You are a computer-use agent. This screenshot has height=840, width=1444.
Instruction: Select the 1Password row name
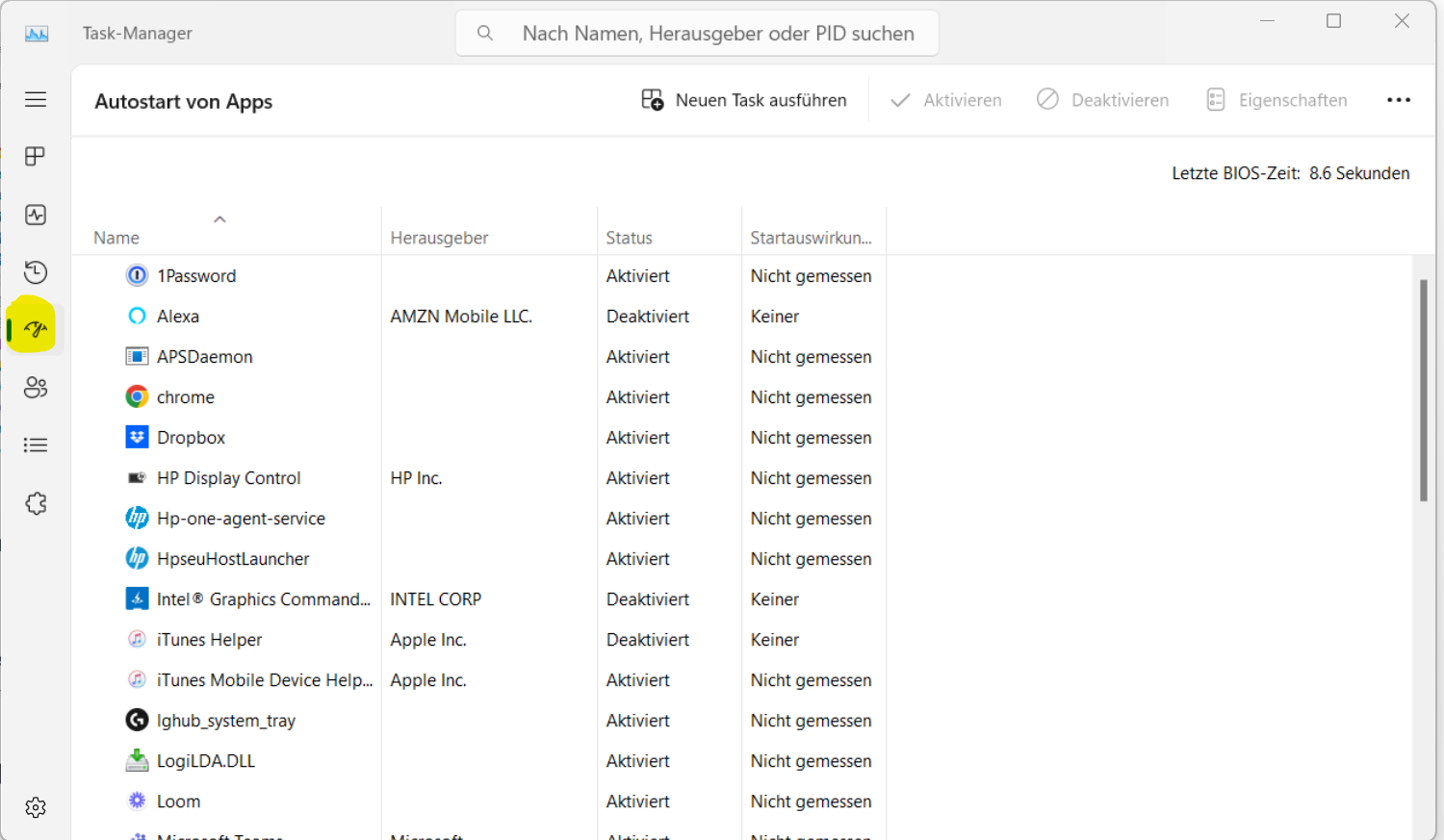coord(196,276)
